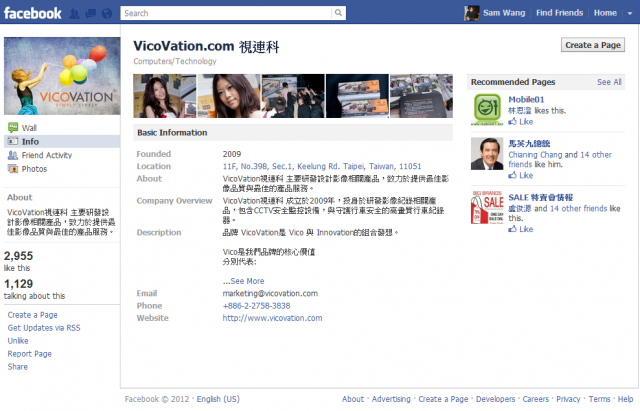Click phone number +886-2-2758-3838
Image resolution: width=640 pixels, height=411 pixels.
(x=256, y=306)
